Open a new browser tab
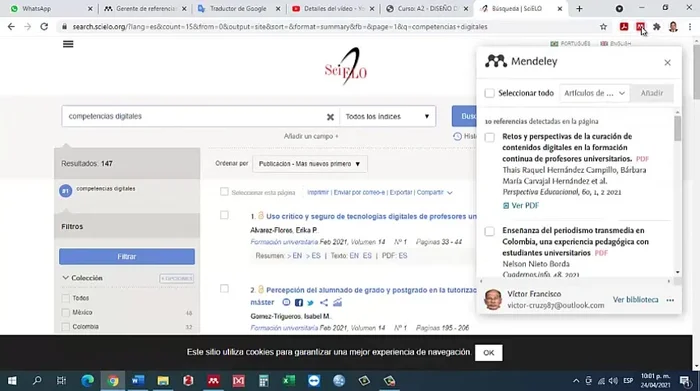 pyautogui.click(x=579, y=8)
